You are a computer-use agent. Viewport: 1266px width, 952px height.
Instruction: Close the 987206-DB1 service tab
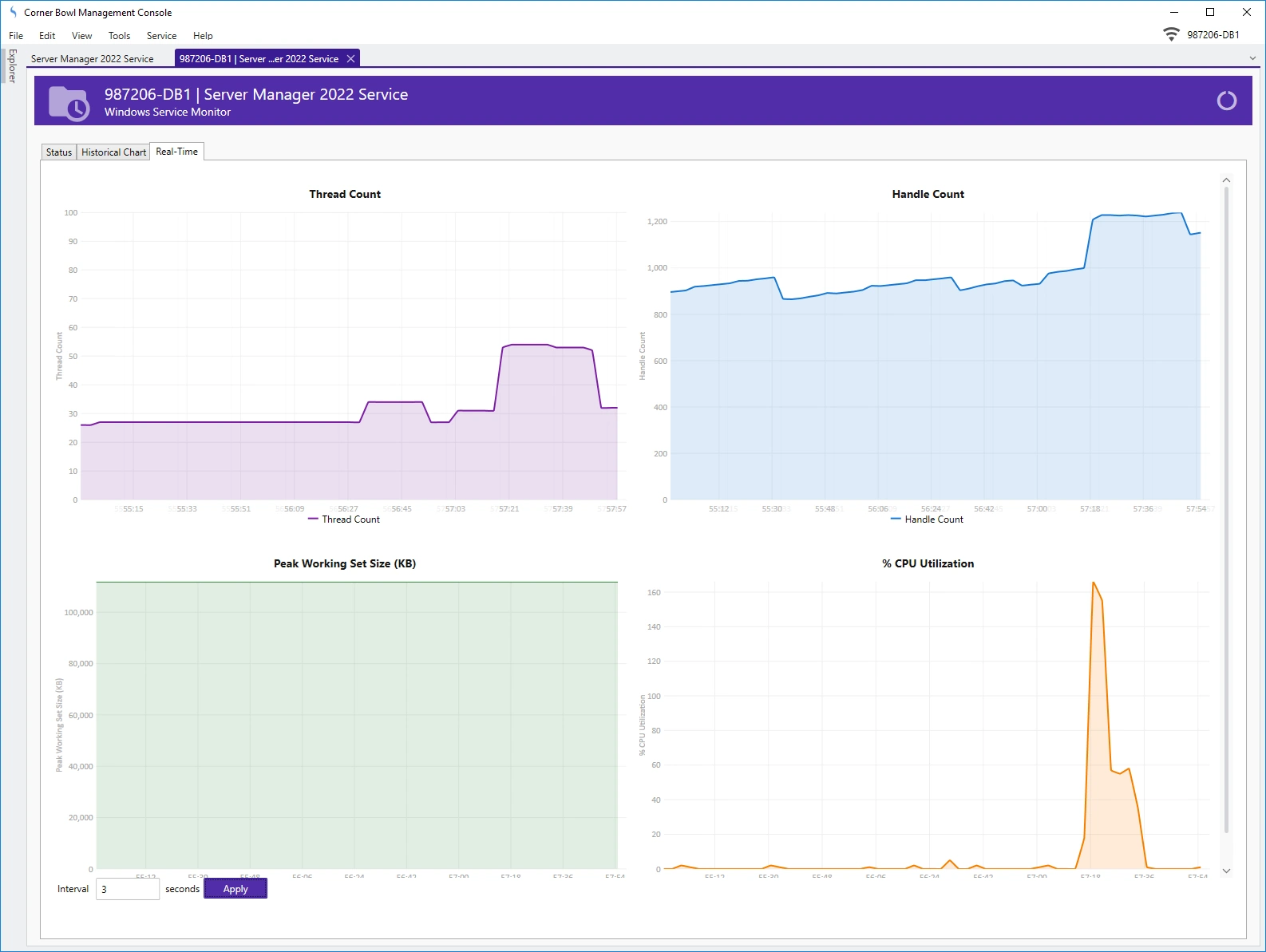[350, 59]
